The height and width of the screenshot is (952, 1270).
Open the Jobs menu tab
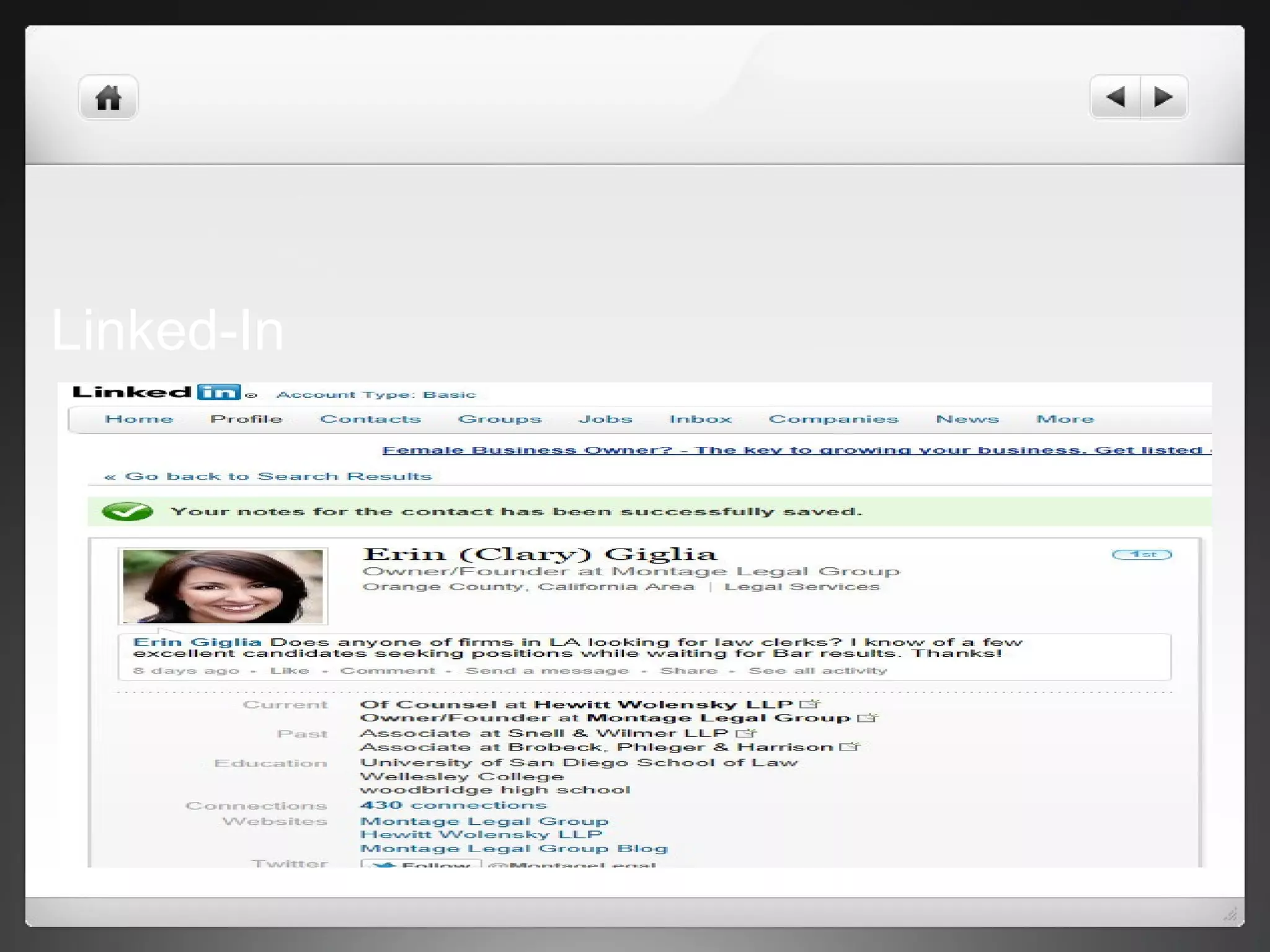tap(605, 419)
